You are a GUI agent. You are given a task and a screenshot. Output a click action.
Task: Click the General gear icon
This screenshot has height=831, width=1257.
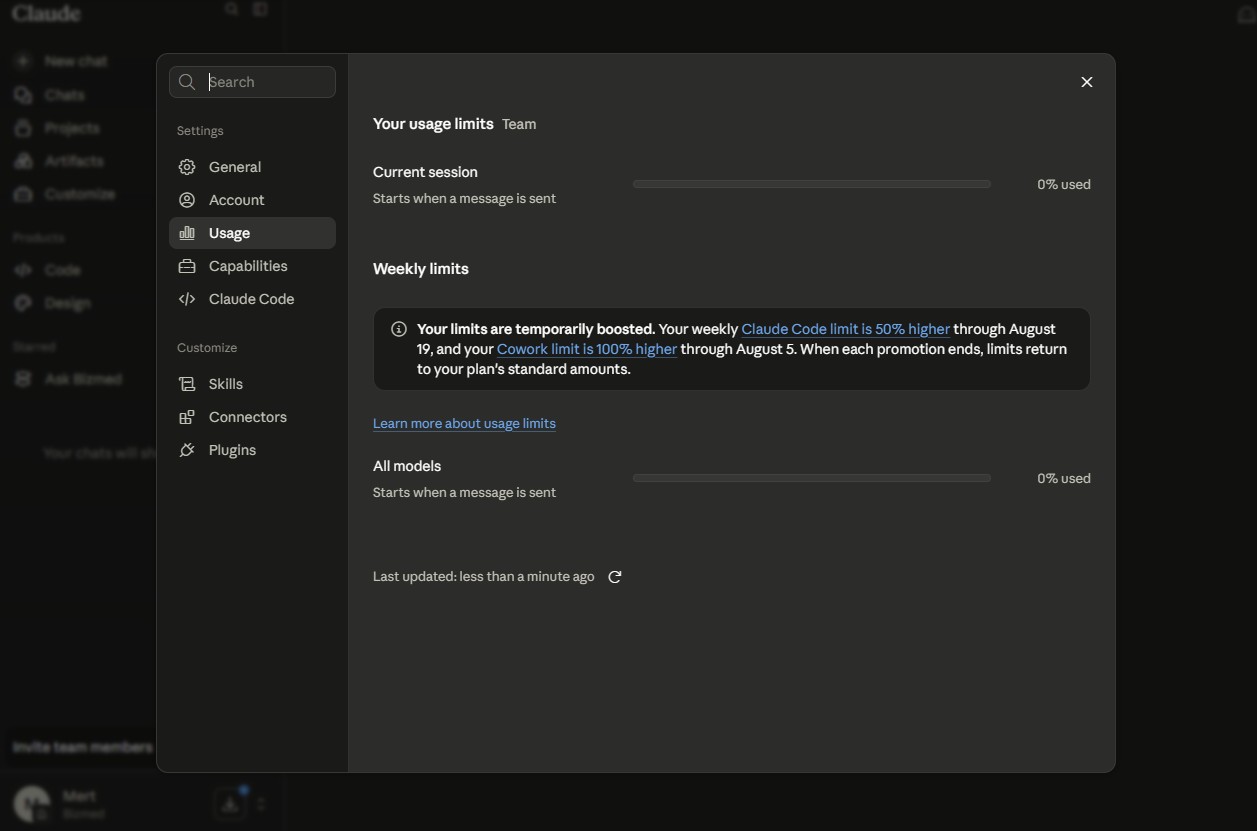187,167
